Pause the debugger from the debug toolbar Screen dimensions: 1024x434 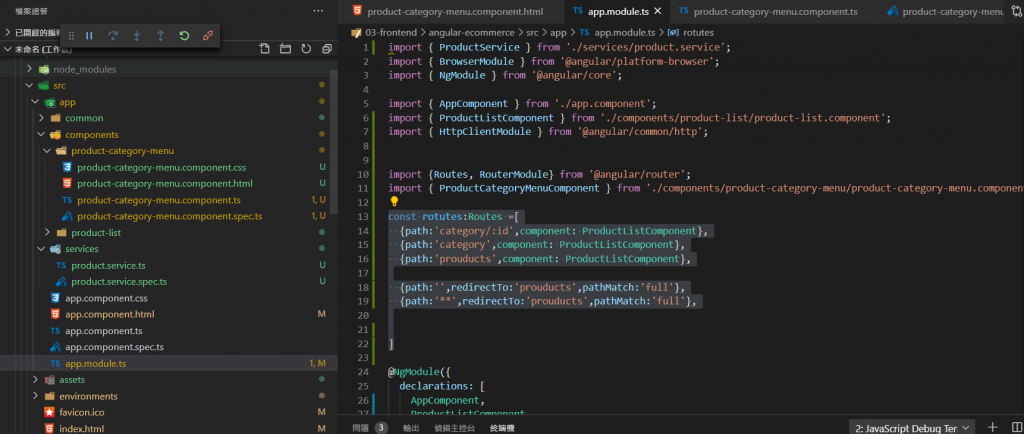point(89,35)
